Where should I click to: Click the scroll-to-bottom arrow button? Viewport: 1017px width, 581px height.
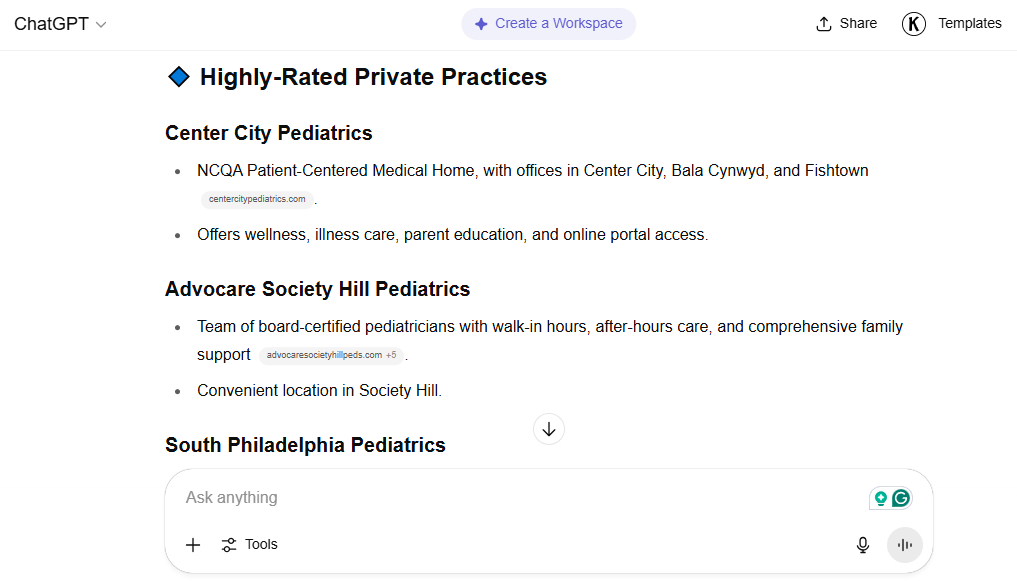pos(549,429)
